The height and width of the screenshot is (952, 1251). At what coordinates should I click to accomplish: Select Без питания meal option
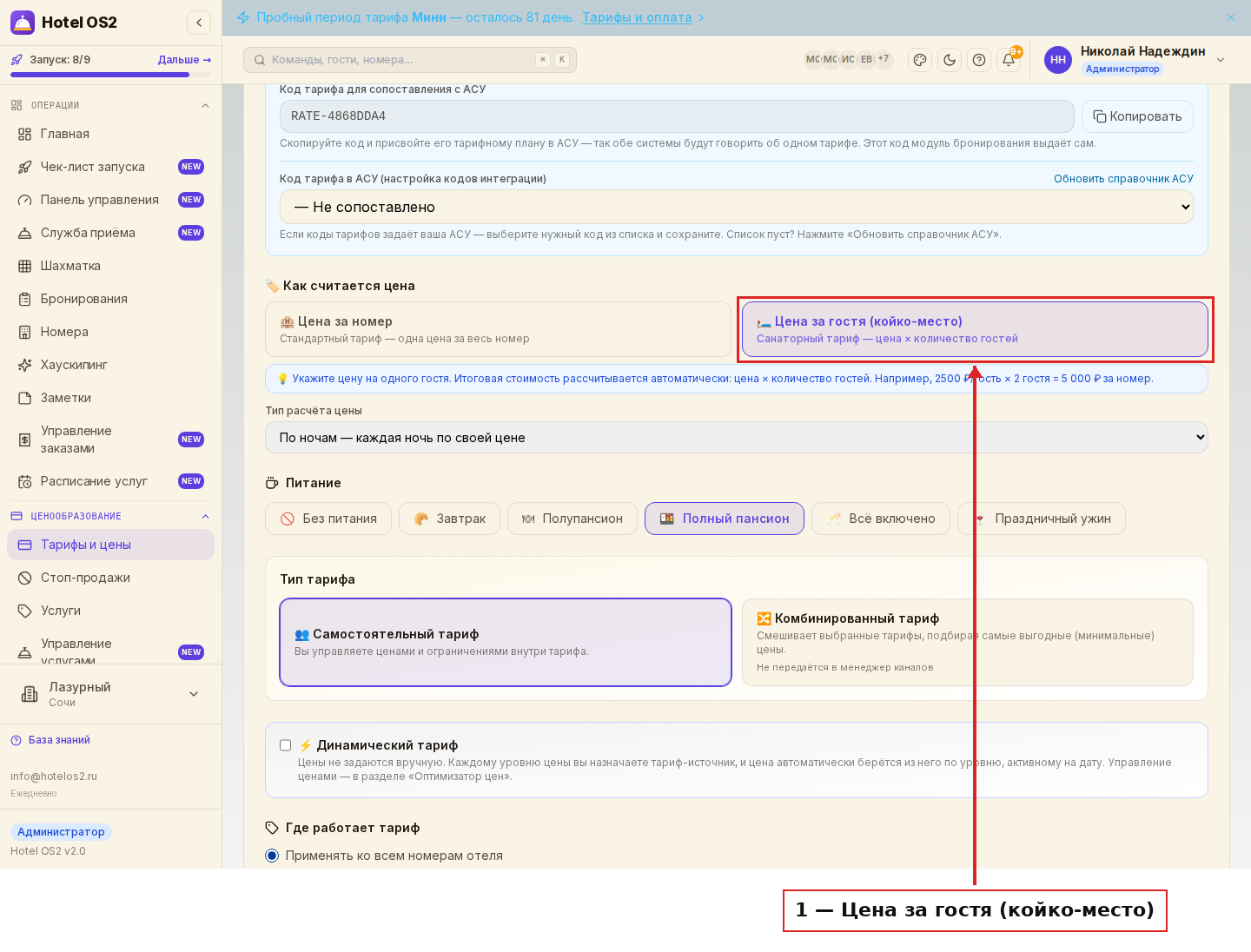coord(328,519)
